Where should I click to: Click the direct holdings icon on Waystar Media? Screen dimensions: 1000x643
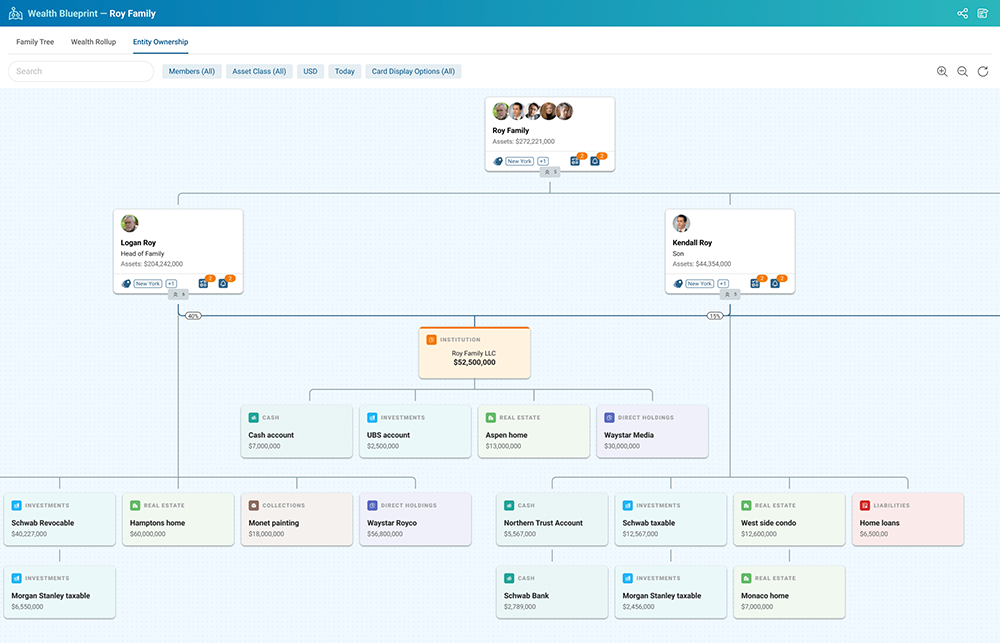609,417
